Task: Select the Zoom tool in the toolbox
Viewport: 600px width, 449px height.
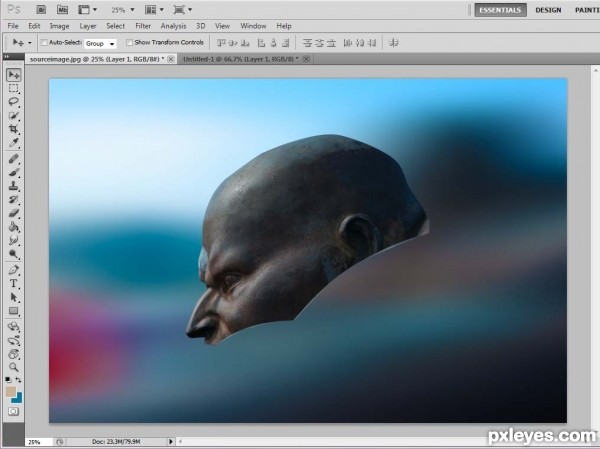Action: [x=13, y=367]
